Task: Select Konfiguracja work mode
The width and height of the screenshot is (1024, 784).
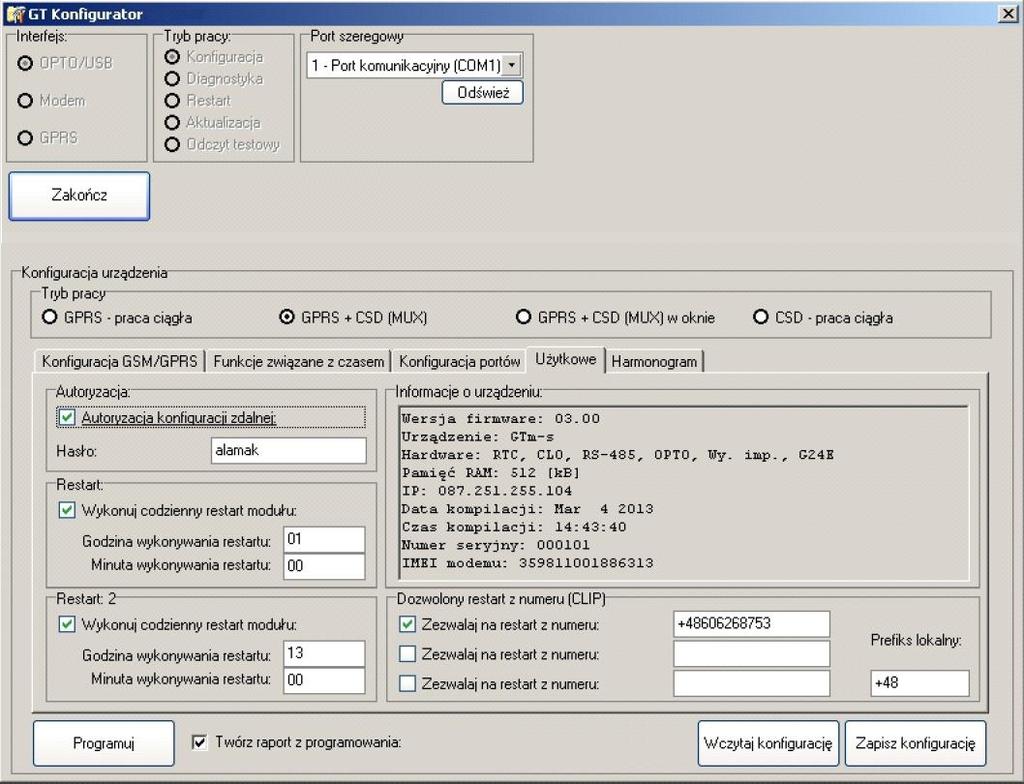Action: [172, 57]
